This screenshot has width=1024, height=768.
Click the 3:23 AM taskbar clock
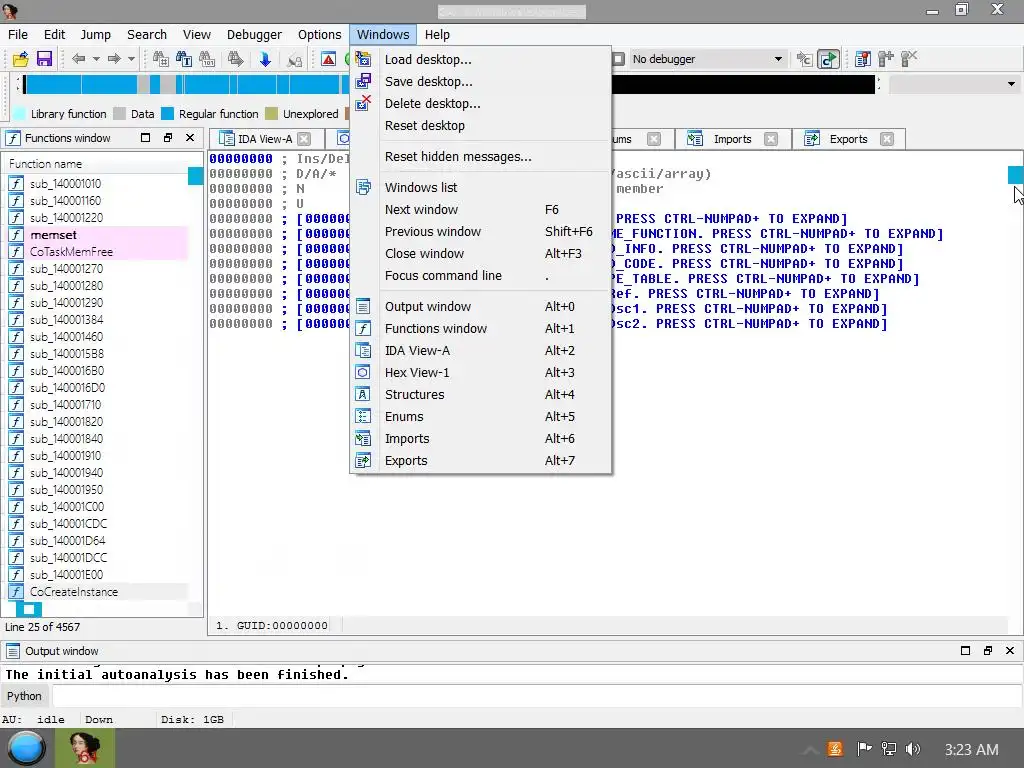(971, 749)
